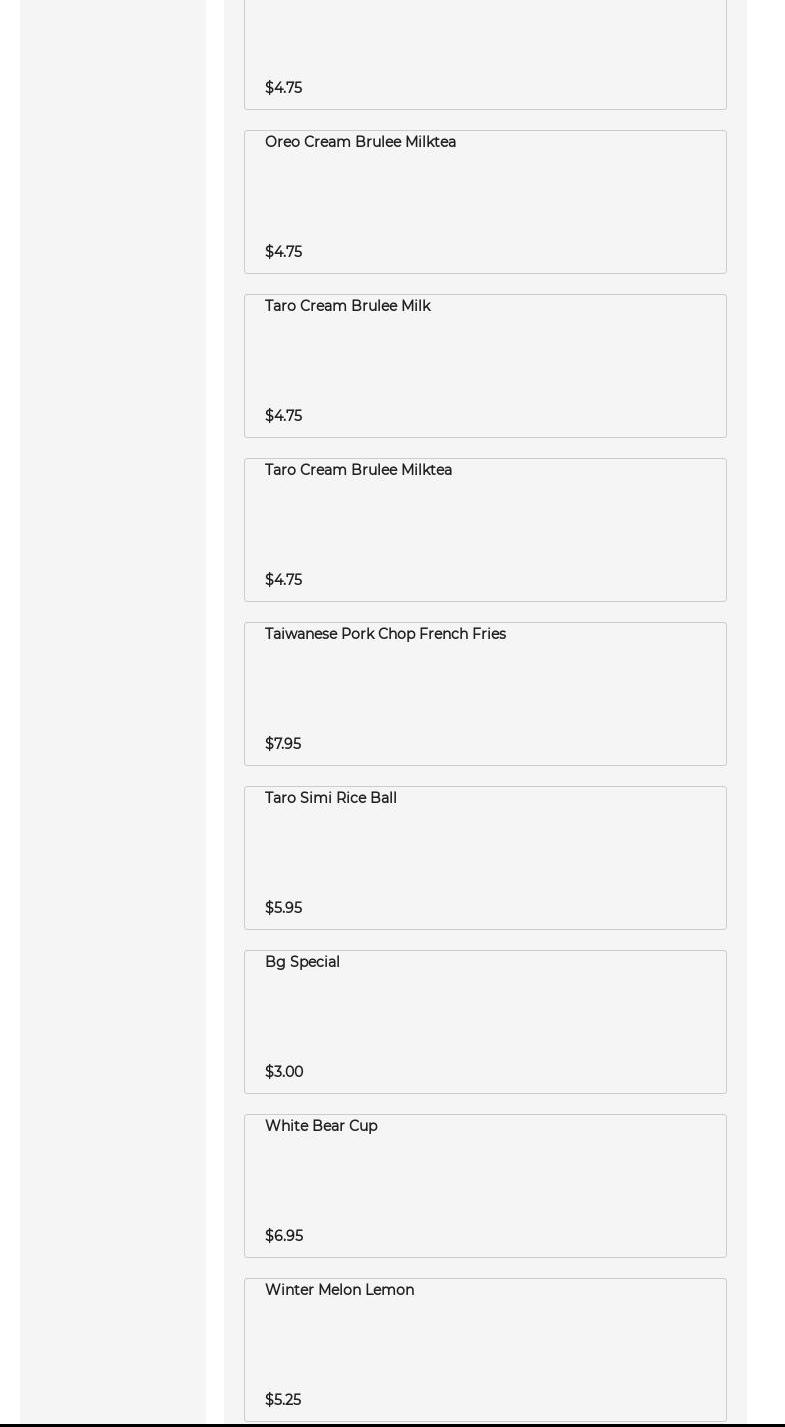This screenshot has height=1427, width=785.
Task: Select Winter Melon Lemon drink title
Action: (x=339, y=1290)
